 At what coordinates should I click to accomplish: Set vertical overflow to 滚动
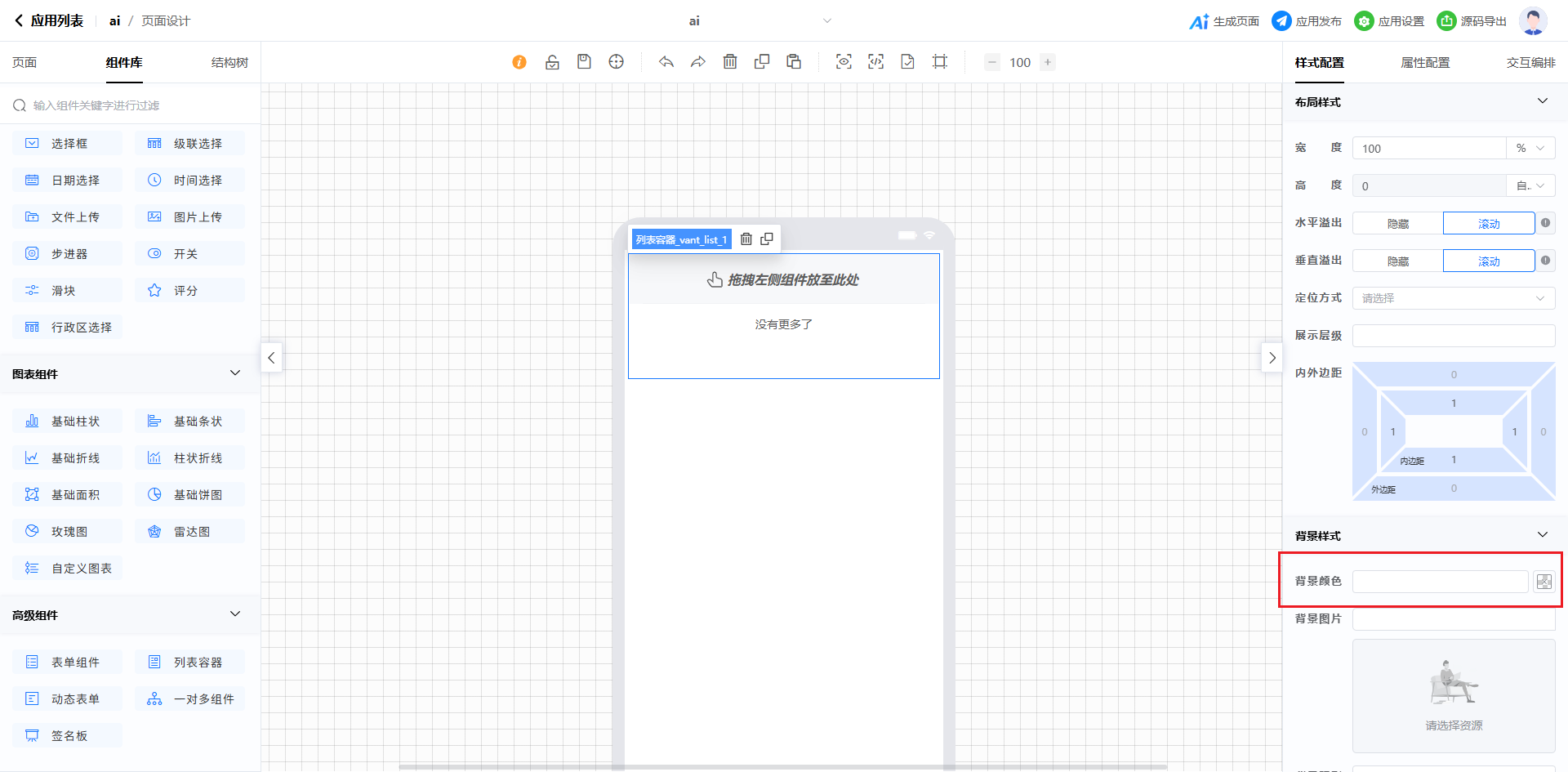[1488, 261]
